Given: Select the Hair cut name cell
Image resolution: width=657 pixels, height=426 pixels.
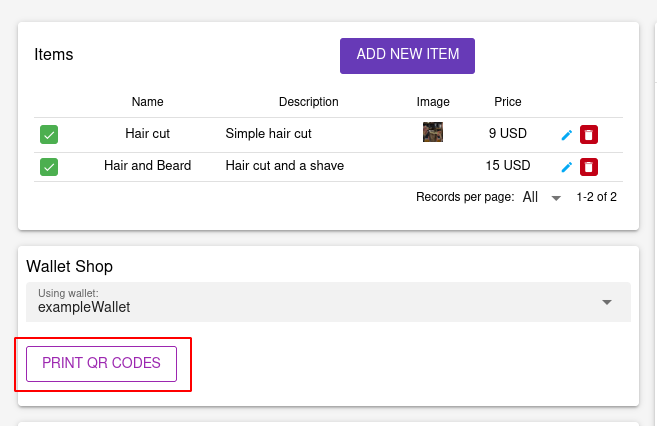Looking at the screenshot, I should pyautogui.click(x=147, y=134).
